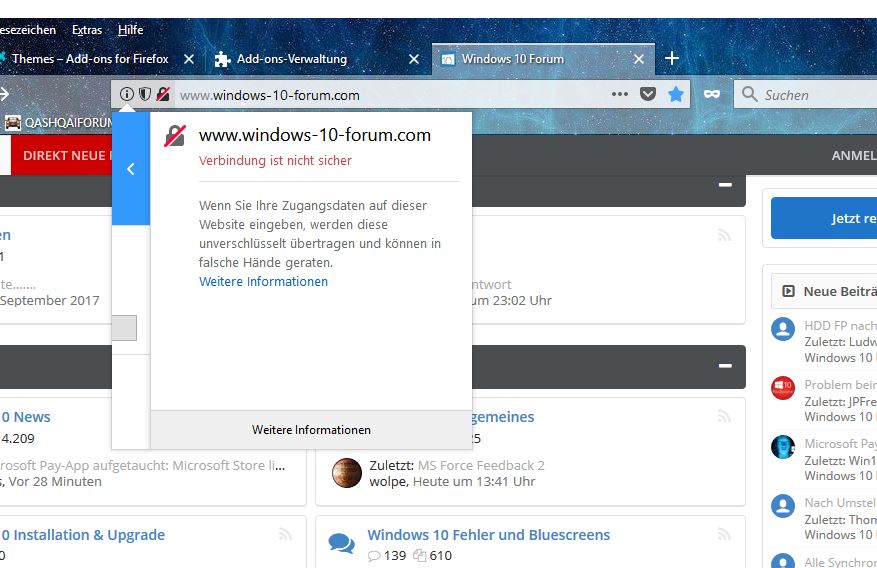Click avatar beside Nach Umstel post
The height and width of the screenshot is (568, 877).
(x=783, y=506)
